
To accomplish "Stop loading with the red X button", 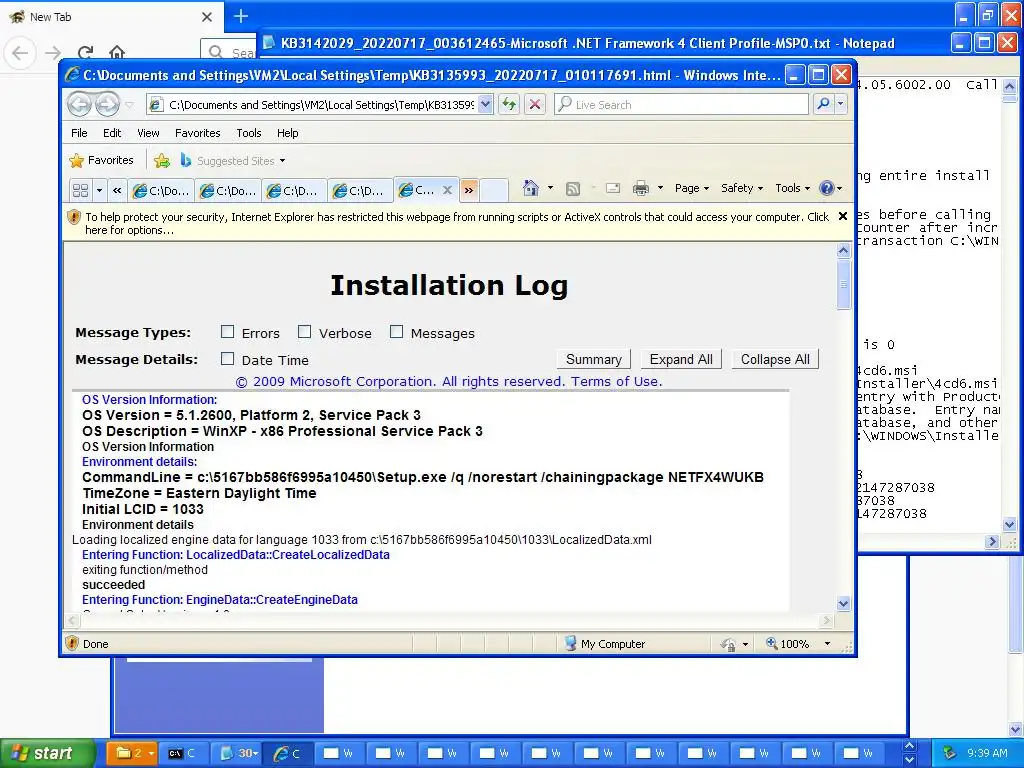I will click(535, 104).
